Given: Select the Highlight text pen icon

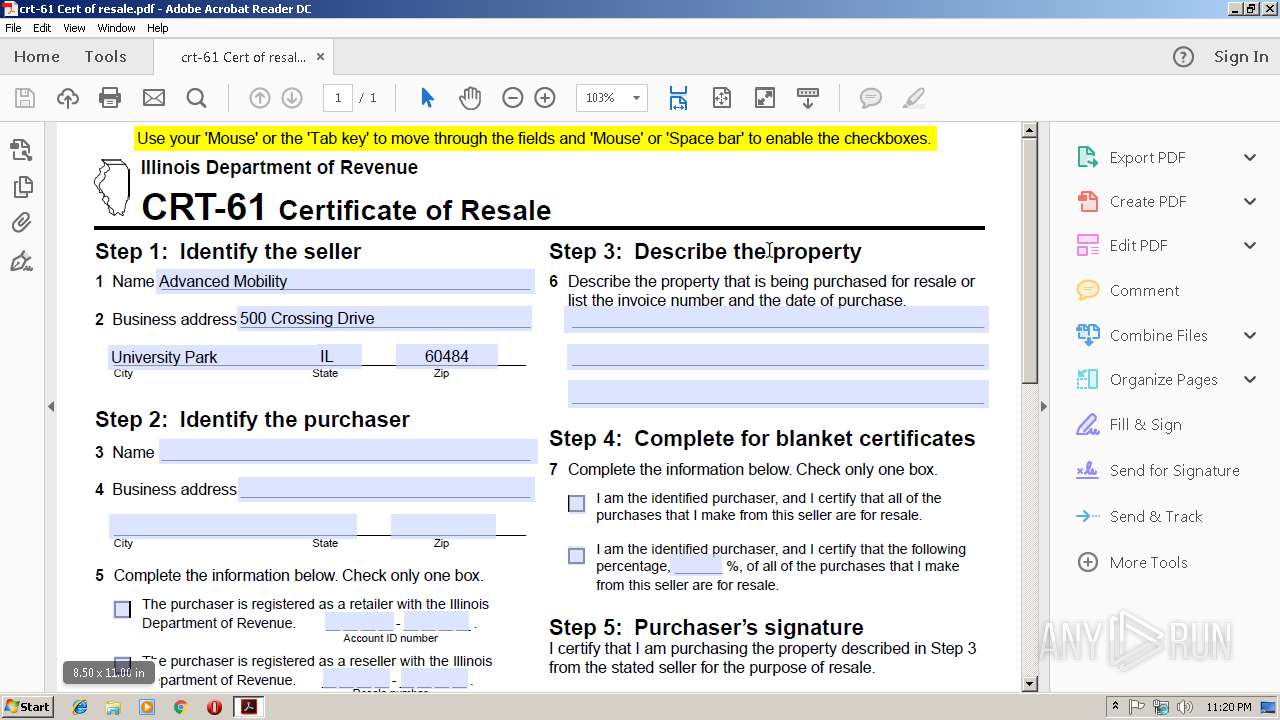Looking at the screenshot, I should [913, 97].
